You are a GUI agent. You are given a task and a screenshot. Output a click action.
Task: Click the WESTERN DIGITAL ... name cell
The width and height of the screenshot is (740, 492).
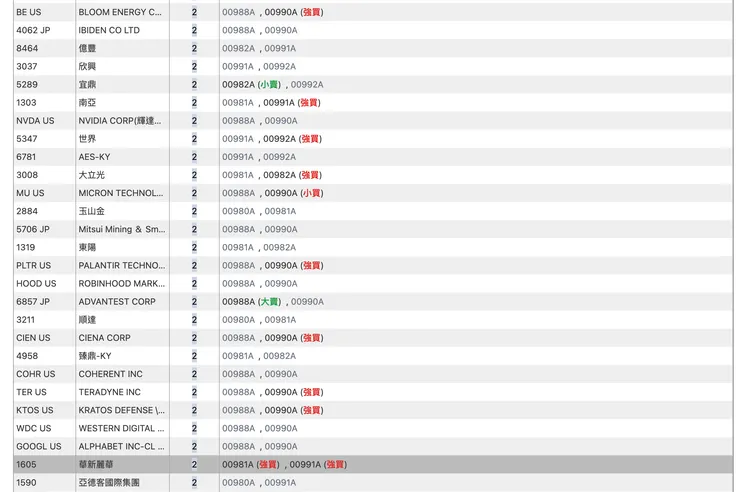[x=121, y=428]
